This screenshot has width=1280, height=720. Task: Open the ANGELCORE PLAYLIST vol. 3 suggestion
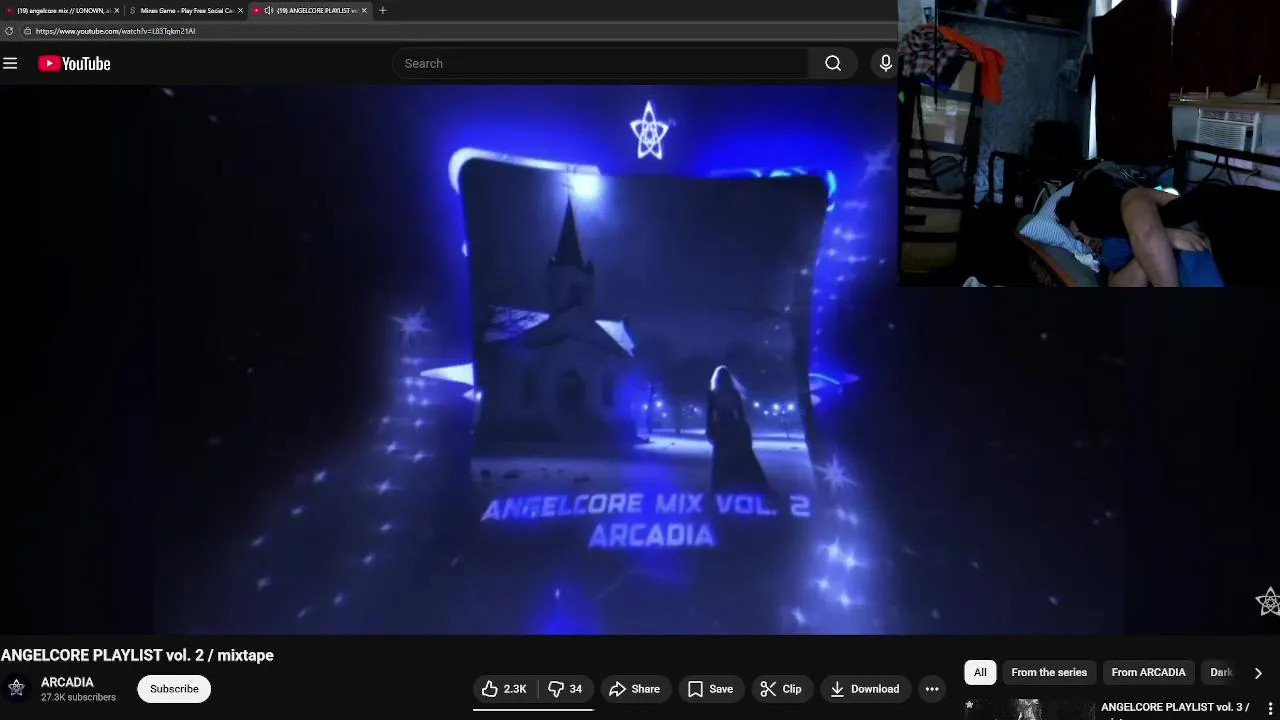1175,708
